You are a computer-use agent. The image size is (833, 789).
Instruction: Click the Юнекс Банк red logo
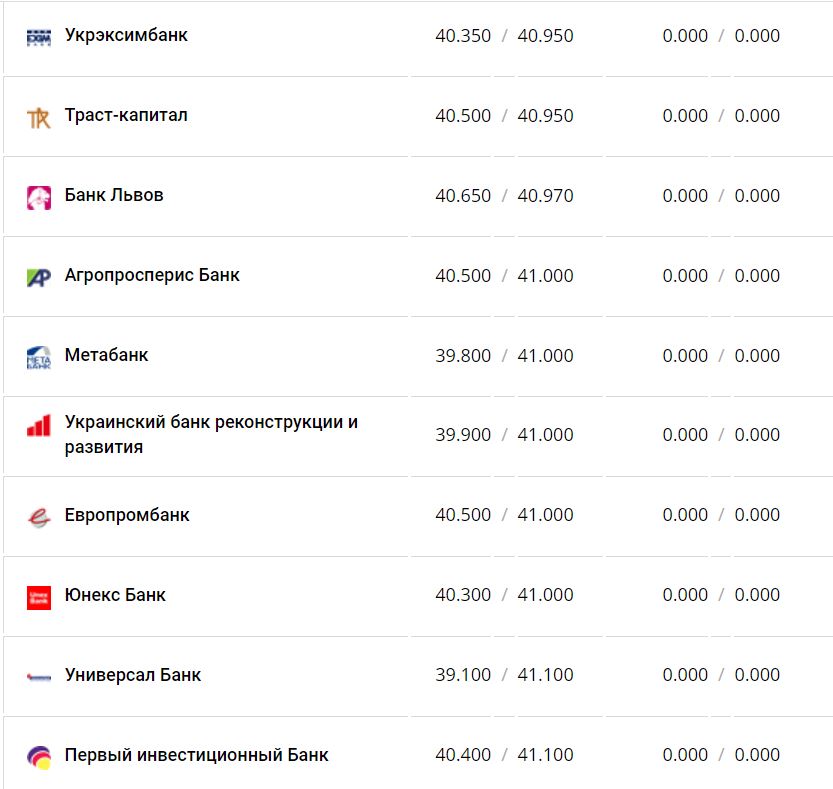click(x=38, y=597)
